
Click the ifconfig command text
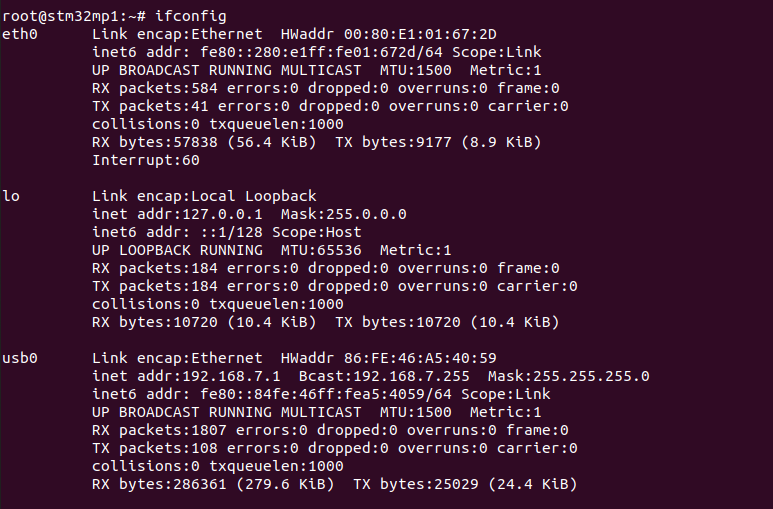click(191, 16)
